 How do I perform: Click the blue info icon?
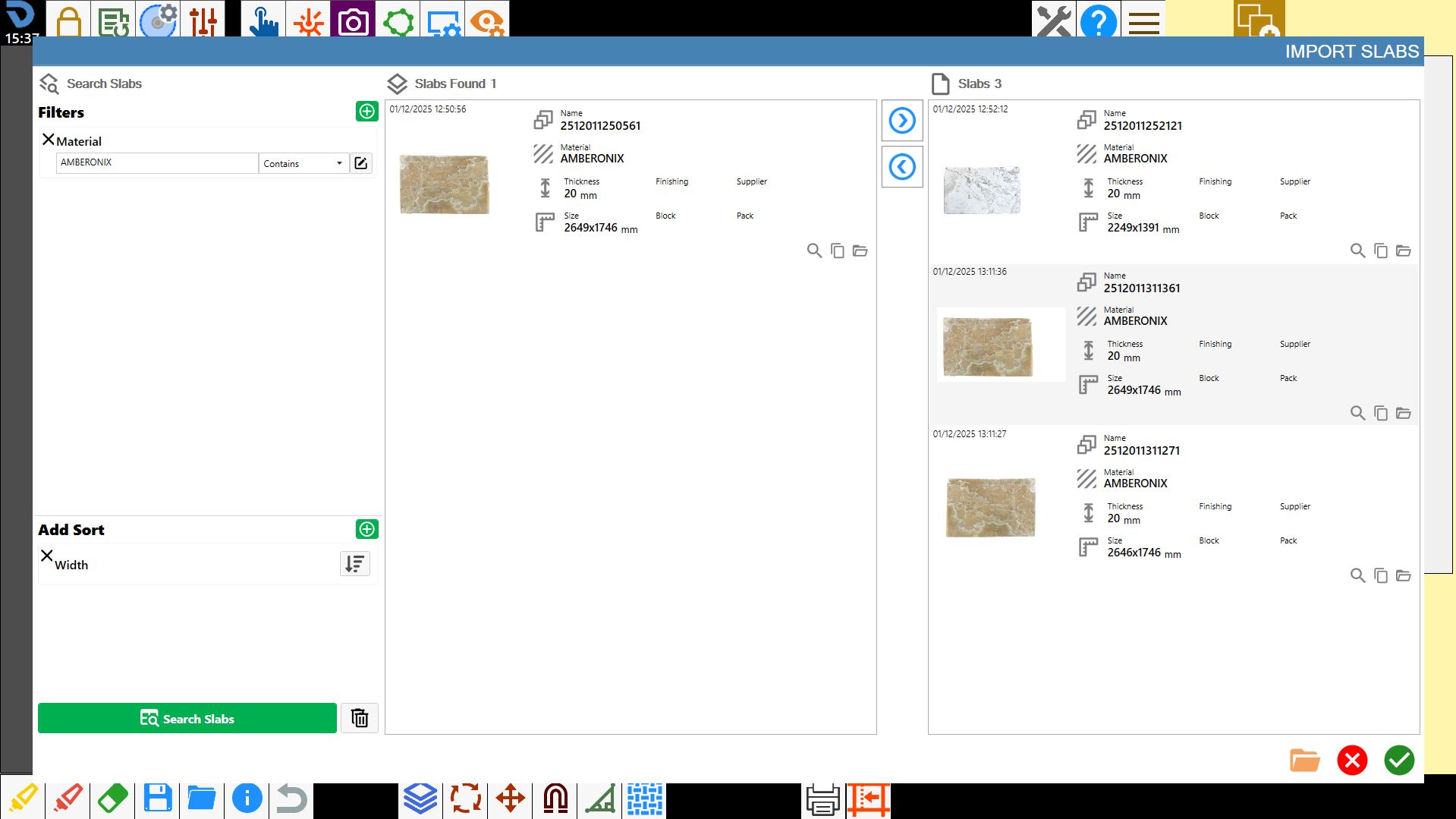click(247, 799)
